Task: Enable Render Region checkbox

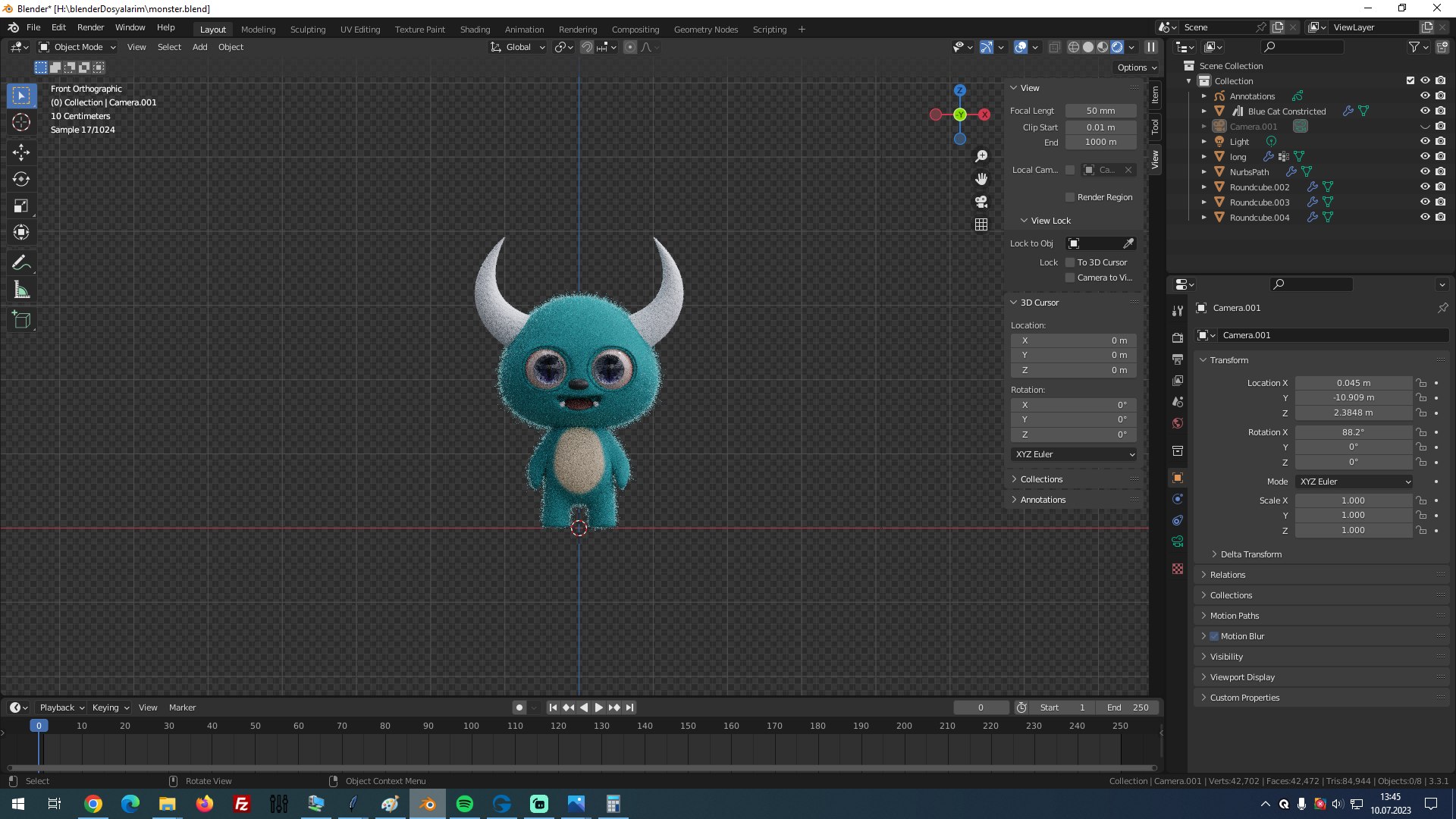Action: (1070, 197)
